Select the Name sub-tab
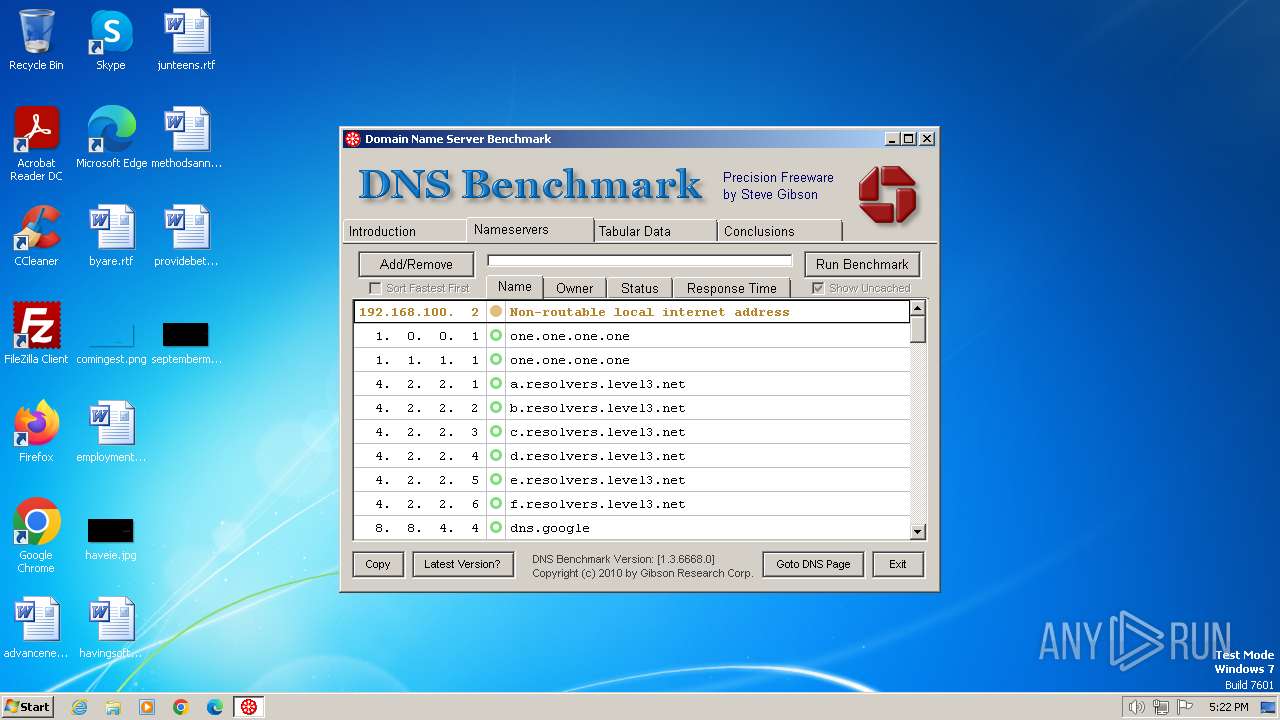 pyautogui.click(x=515, y=287)
